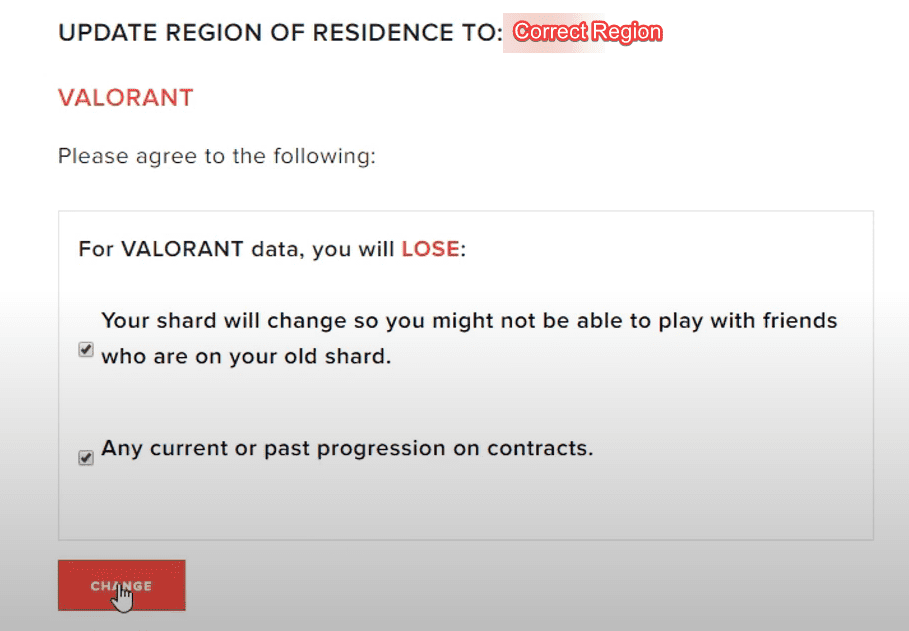Click the 'Any current or past progression' label
This screenshot has width=909, height=631.
(x=347, y=448)
